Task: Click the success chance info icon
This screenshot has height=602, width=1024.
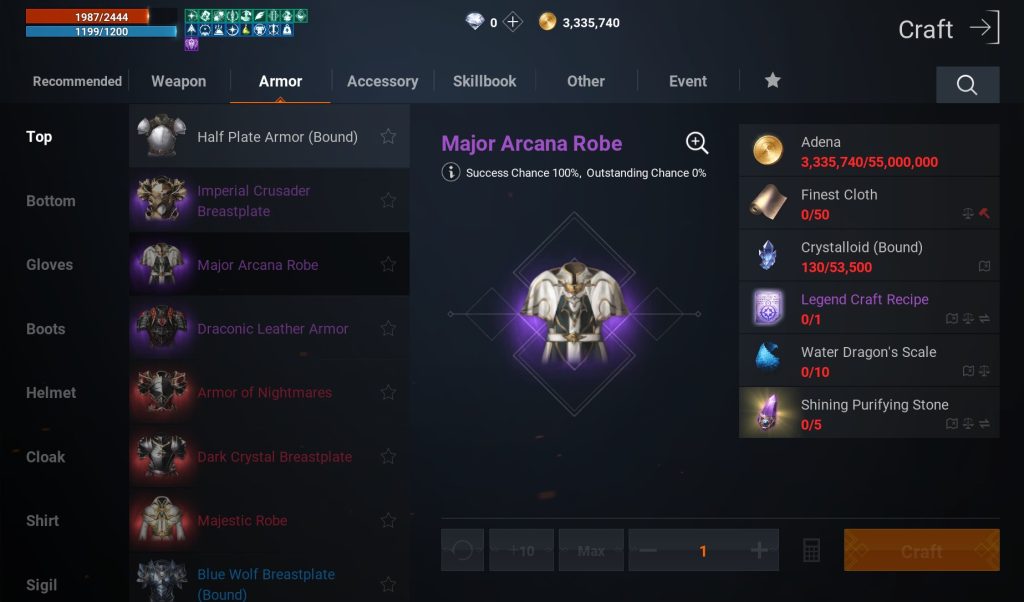Action: (451, 172)
